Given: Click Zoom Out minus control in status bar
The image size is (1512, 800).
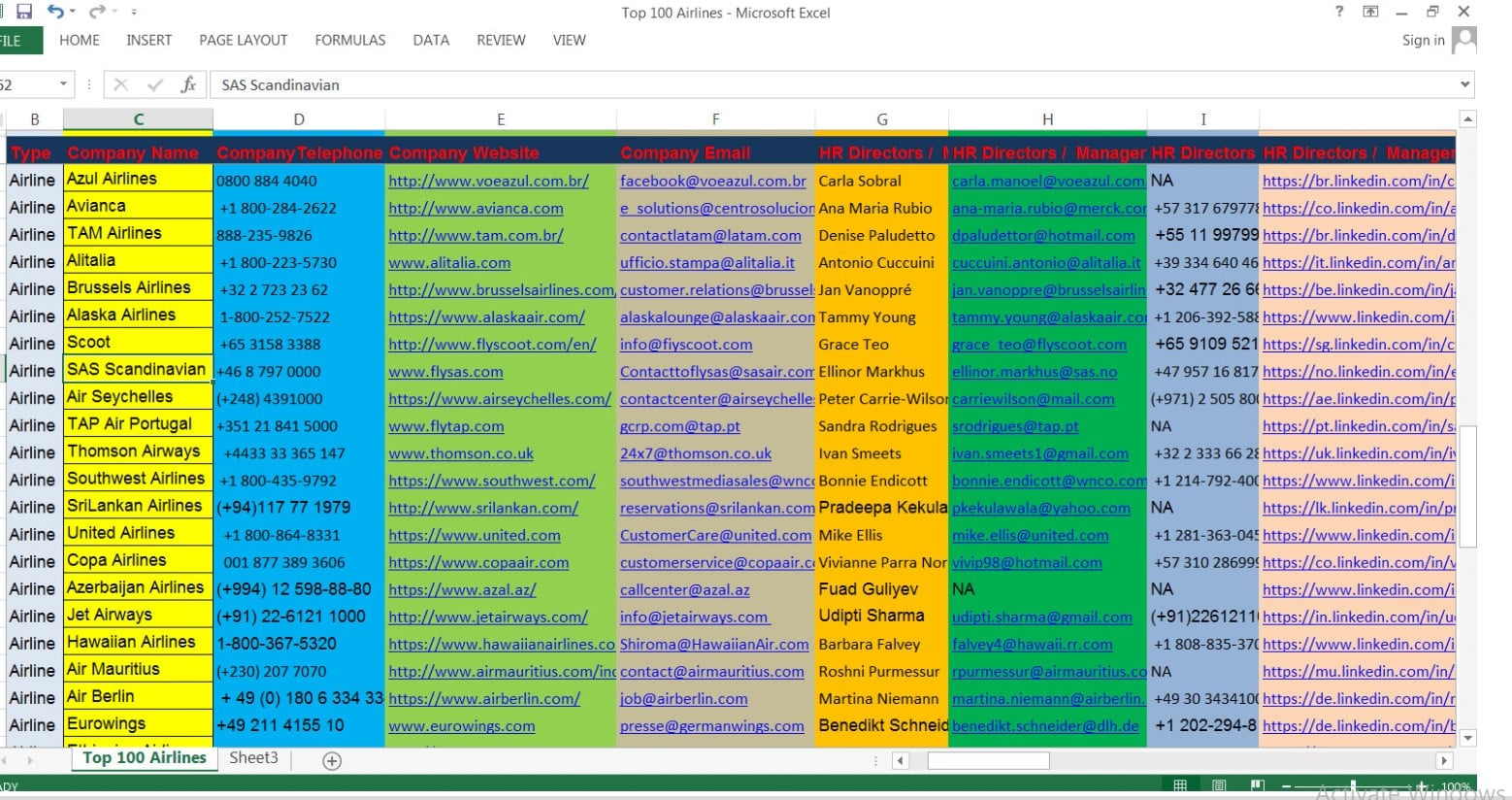Looking at the screenshot, I should click(1288, 783).
